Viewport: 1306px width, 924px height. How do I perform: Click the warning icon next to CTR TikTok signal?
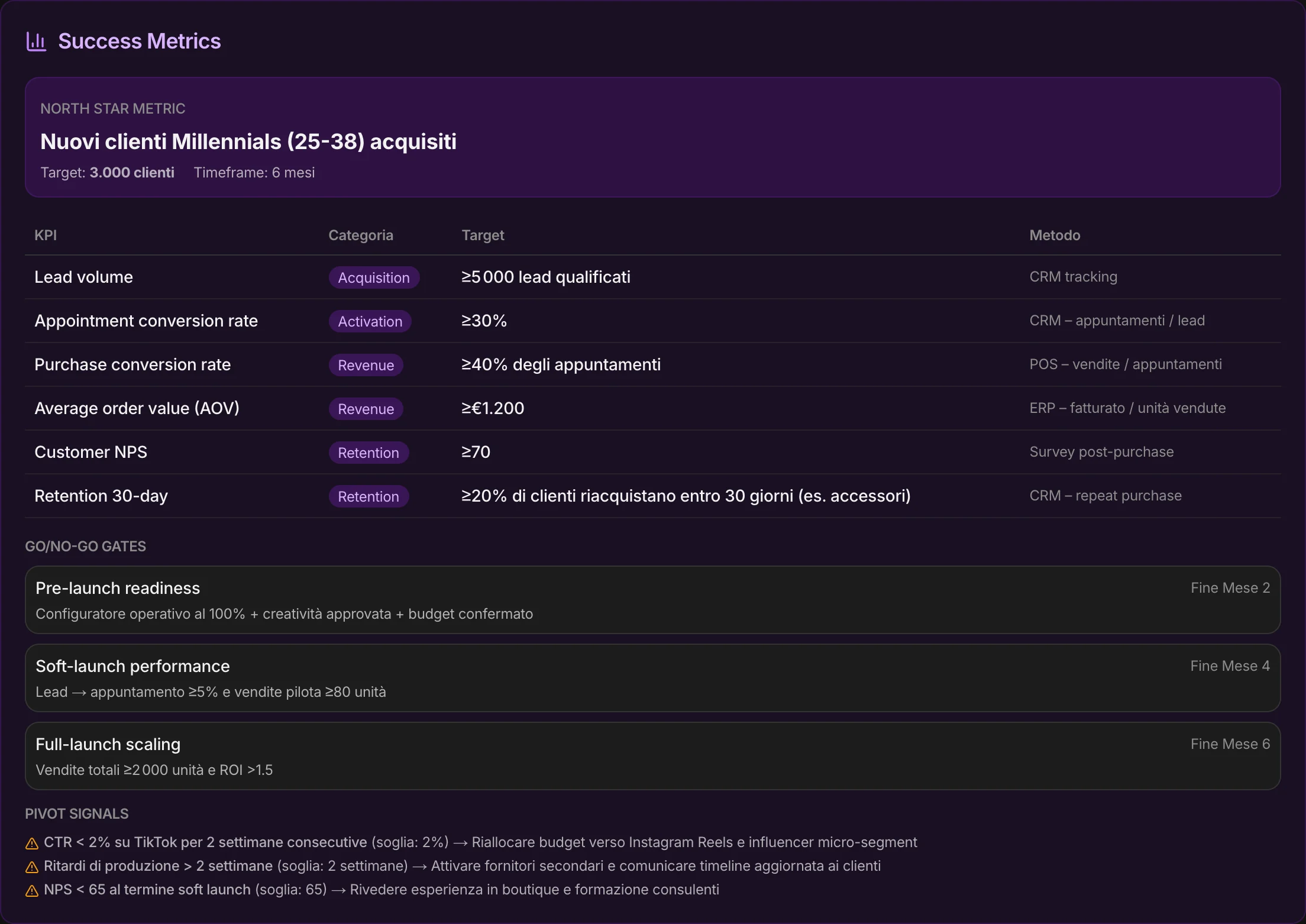point(32,843)
